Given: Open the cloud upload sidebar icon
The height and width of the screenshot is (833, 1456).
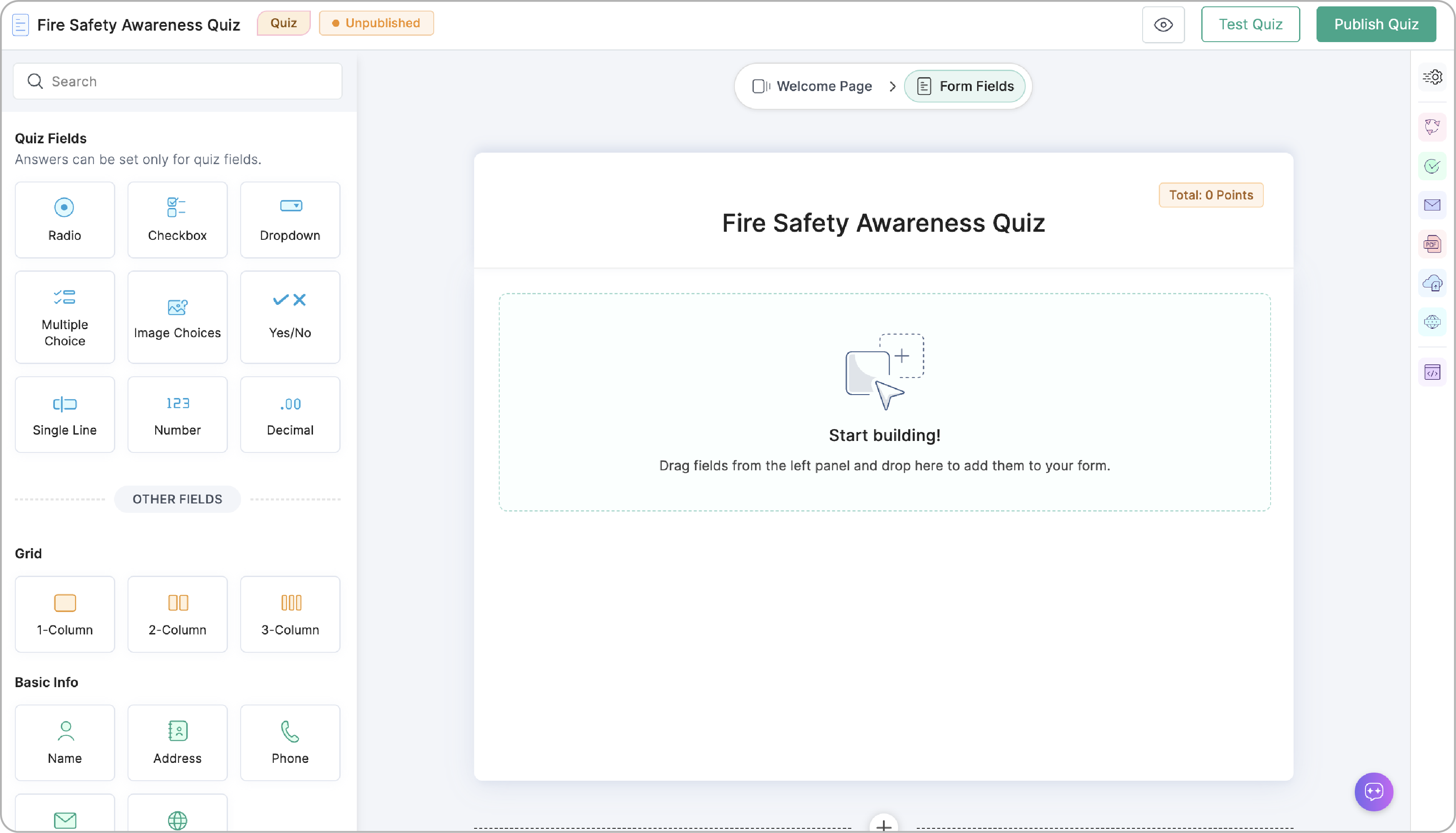Looking at the screenshot, I should (x=1433, y=283).
